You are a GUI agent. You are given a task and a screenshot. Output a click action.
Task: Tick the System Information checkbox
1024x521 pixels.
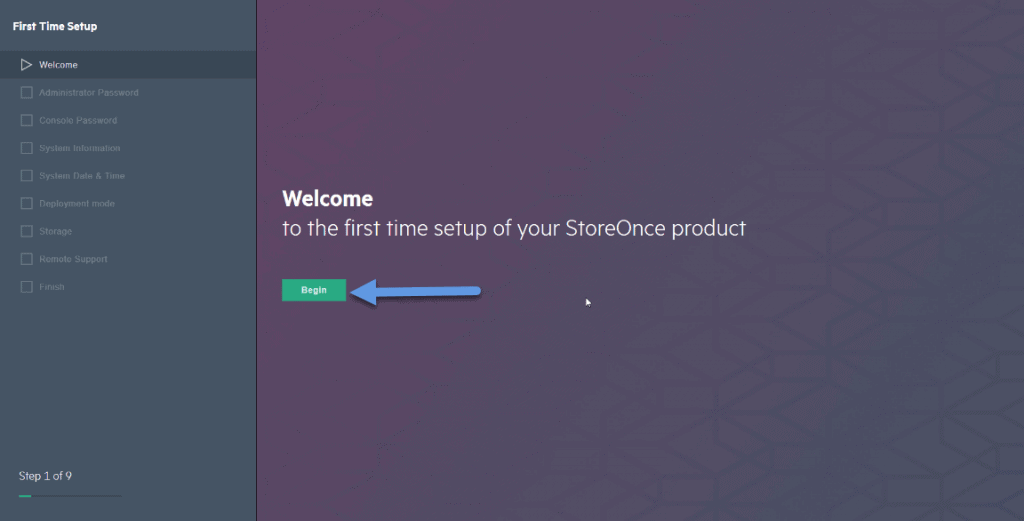pos(27,148)
